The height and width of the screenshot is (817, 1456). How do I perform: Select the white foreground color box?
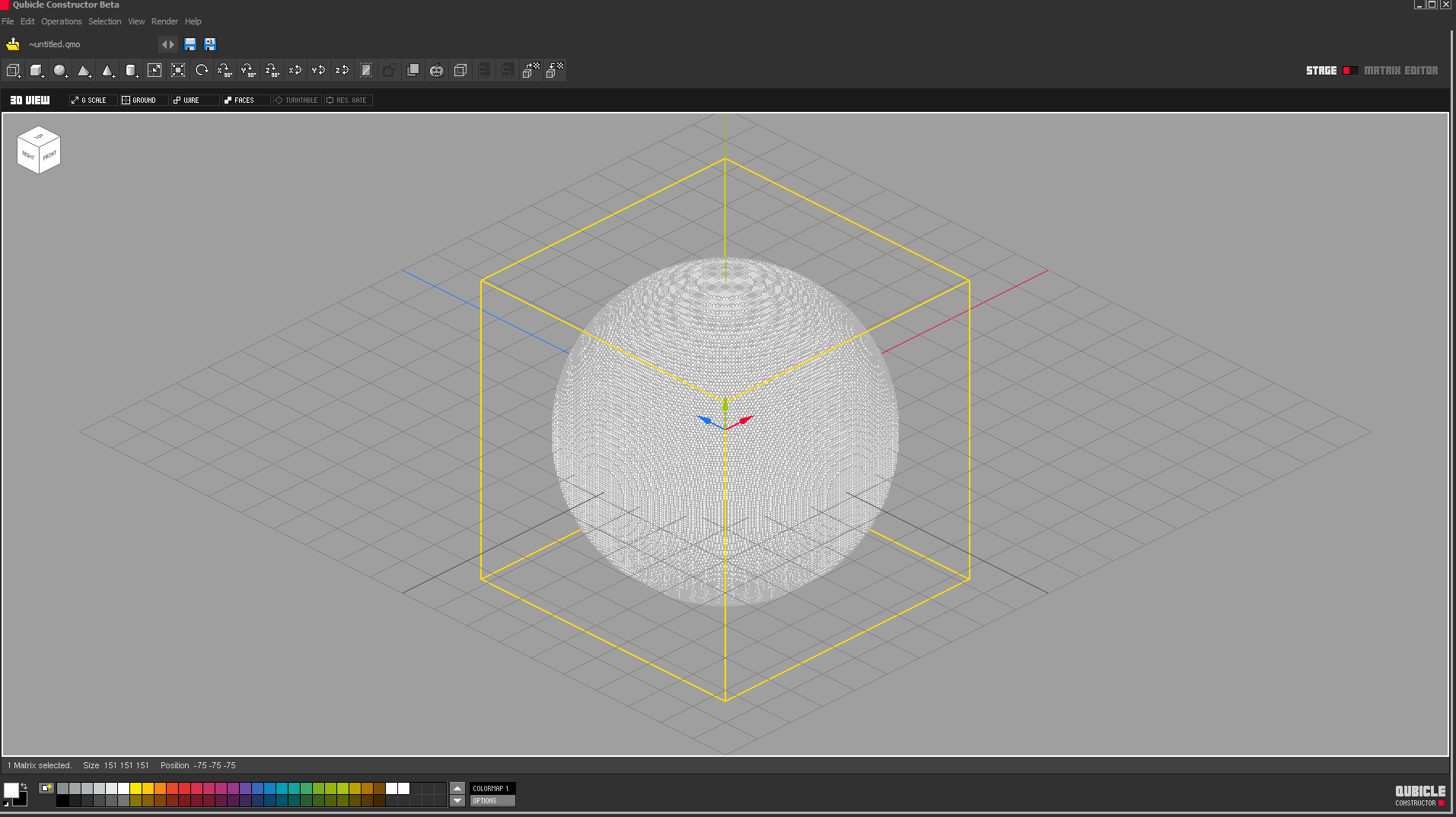click(x=11, y=790)
